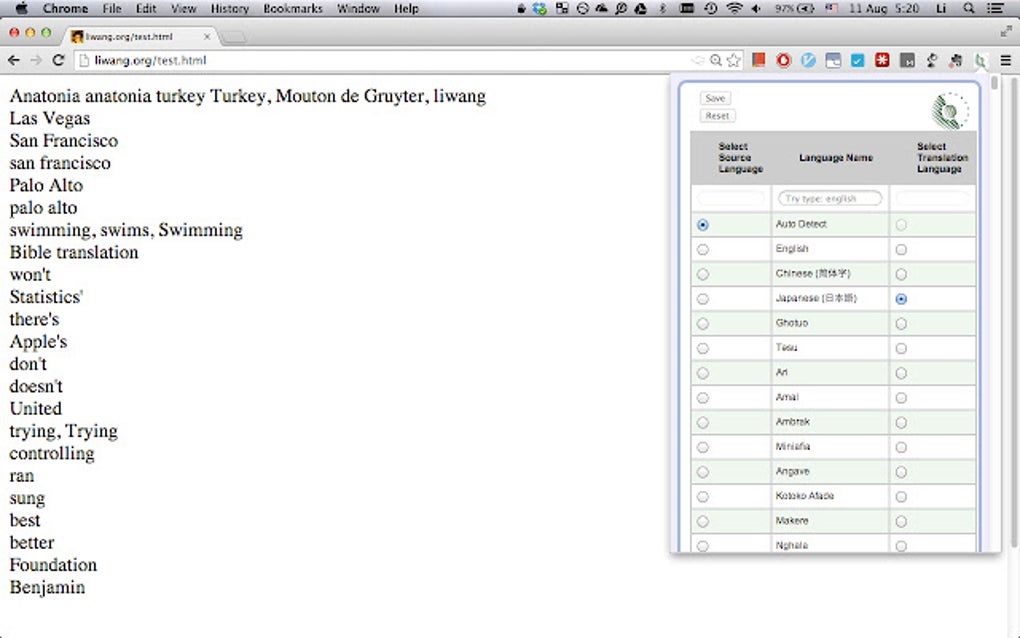Open the orange book extension icon
The width and height of the screenshot is (1020, 638).
[x=758, y=60]
